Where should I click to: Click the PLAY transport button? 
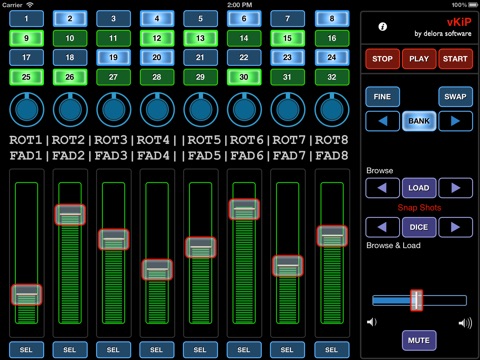coord(419,59)
